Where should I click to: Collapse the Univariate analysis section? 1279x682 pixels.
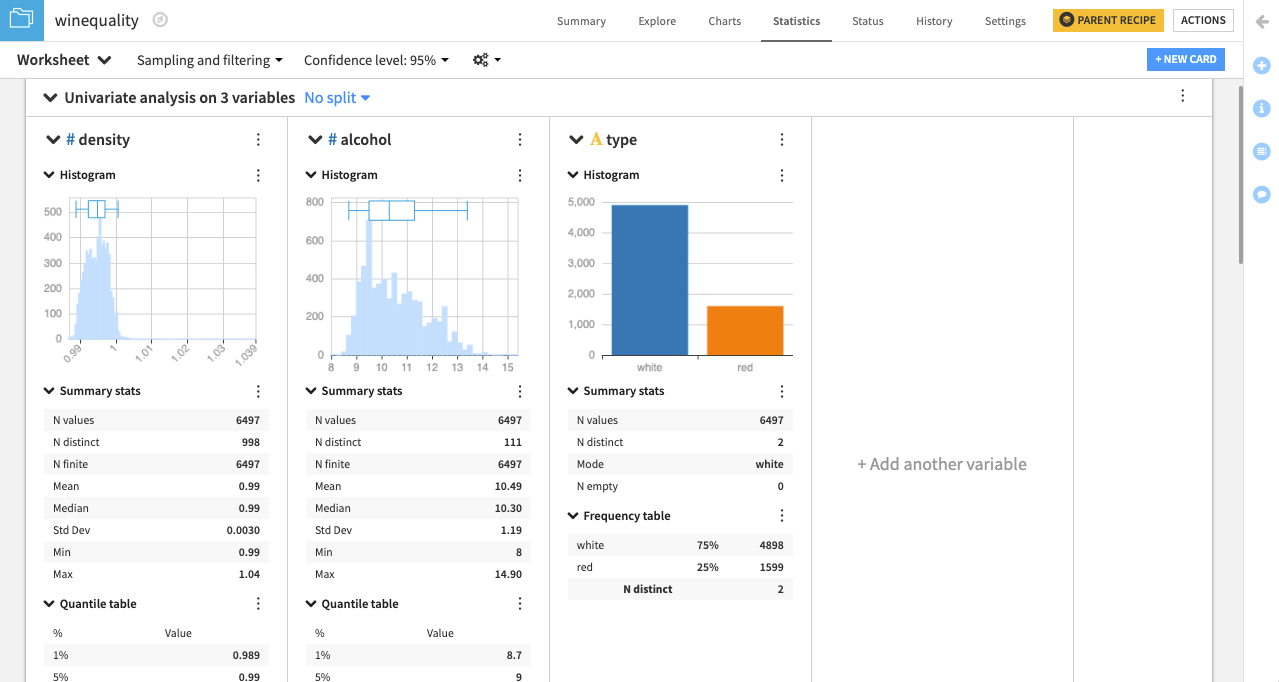(x=50, y=98)
